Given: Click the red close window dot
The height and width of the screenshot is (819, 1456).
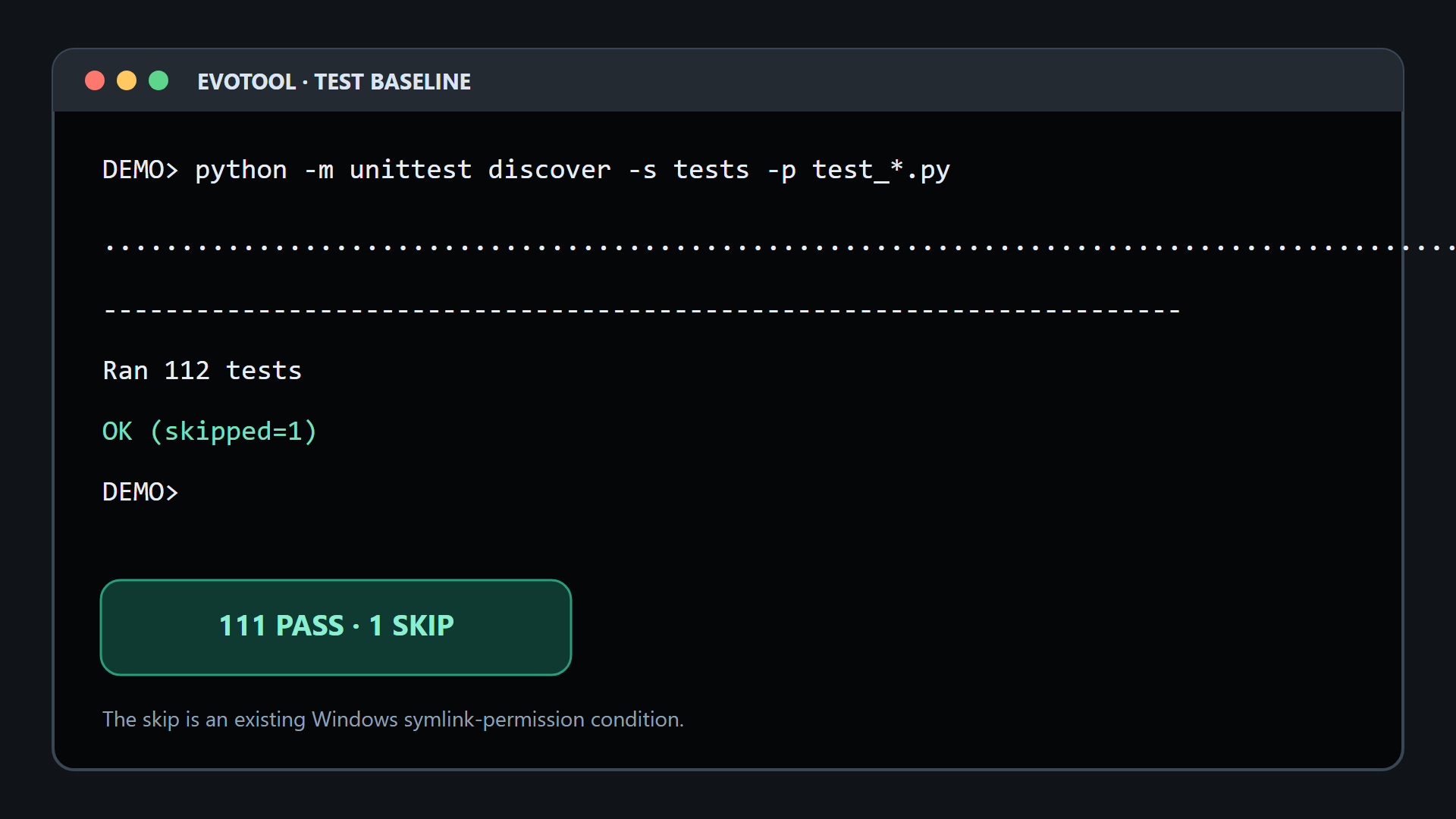Looking at the screenshot, I should pyautogui.click(x=95, y=80).
